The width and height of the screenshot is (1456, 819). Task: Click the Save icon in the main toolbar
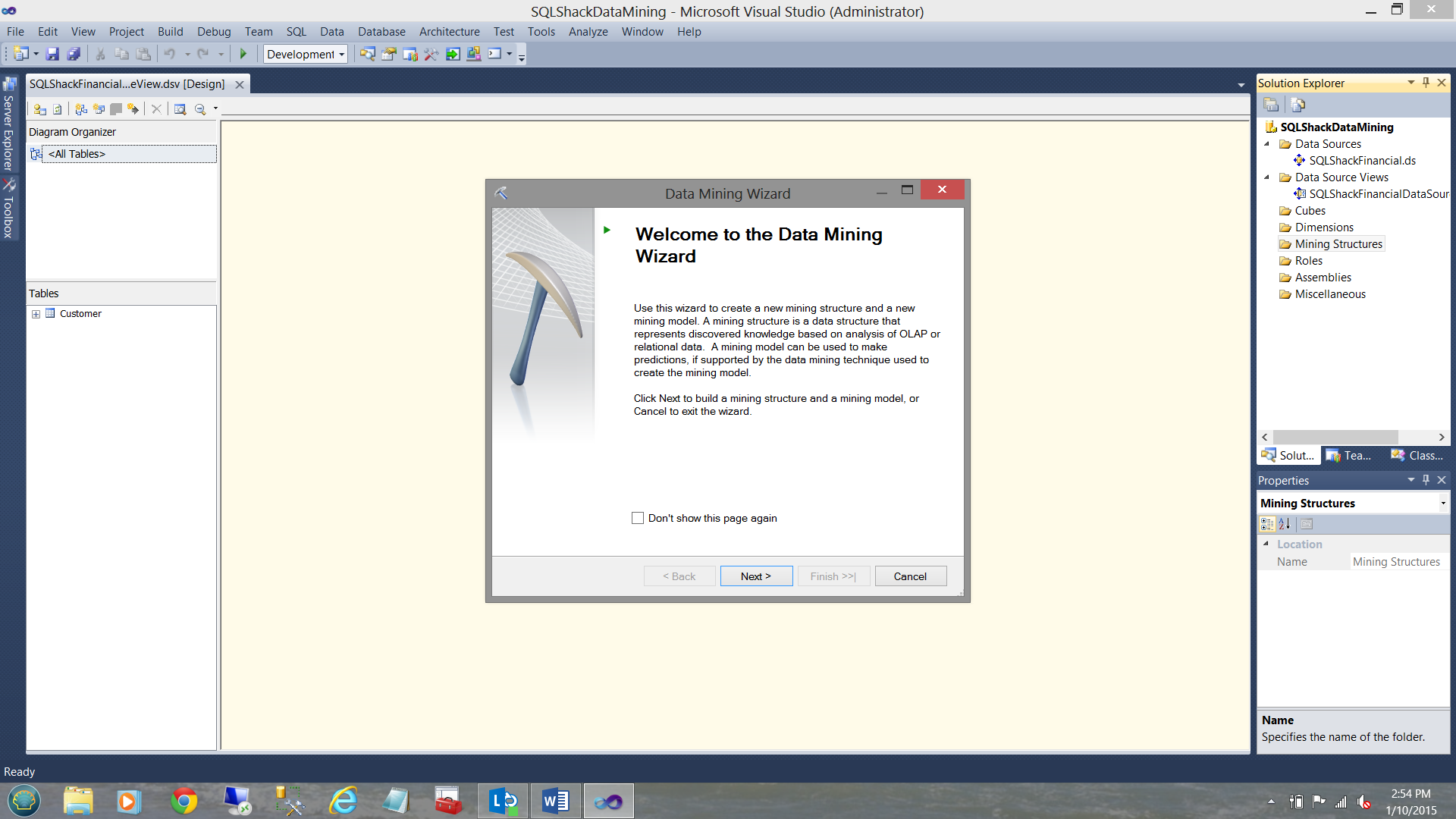tap(52, 54)
